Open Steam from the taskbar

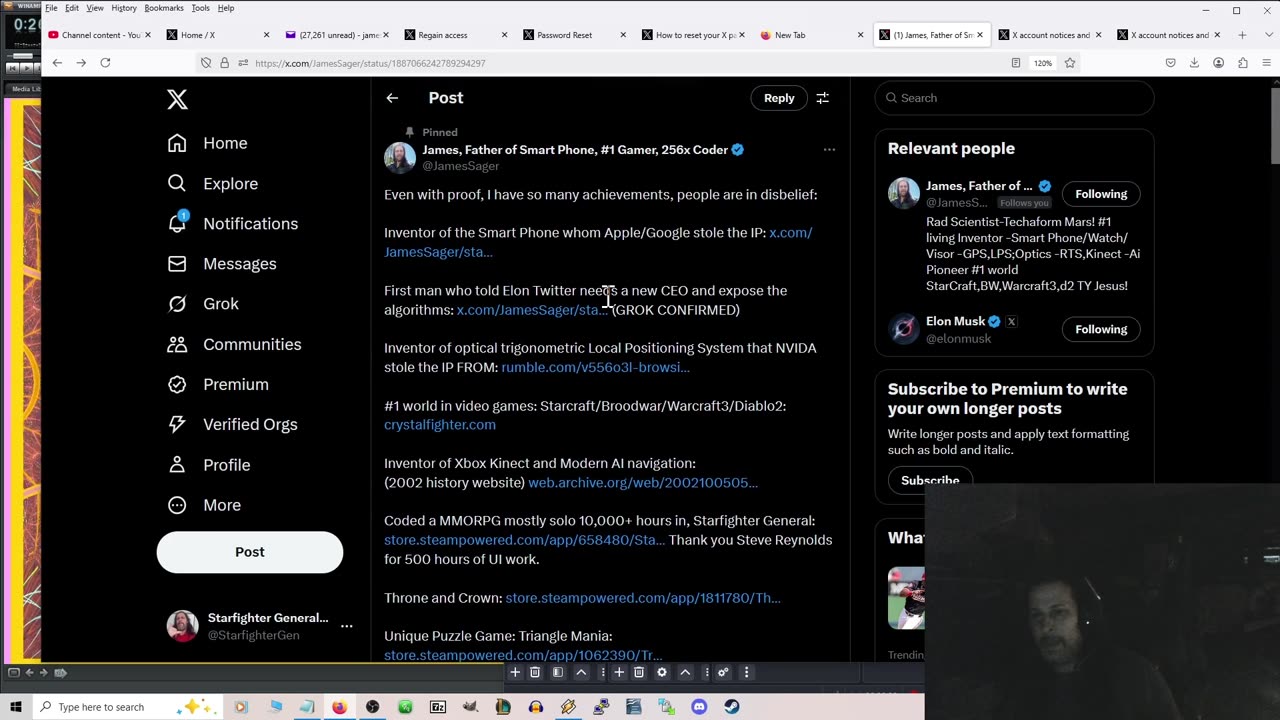tap(732, 707)
